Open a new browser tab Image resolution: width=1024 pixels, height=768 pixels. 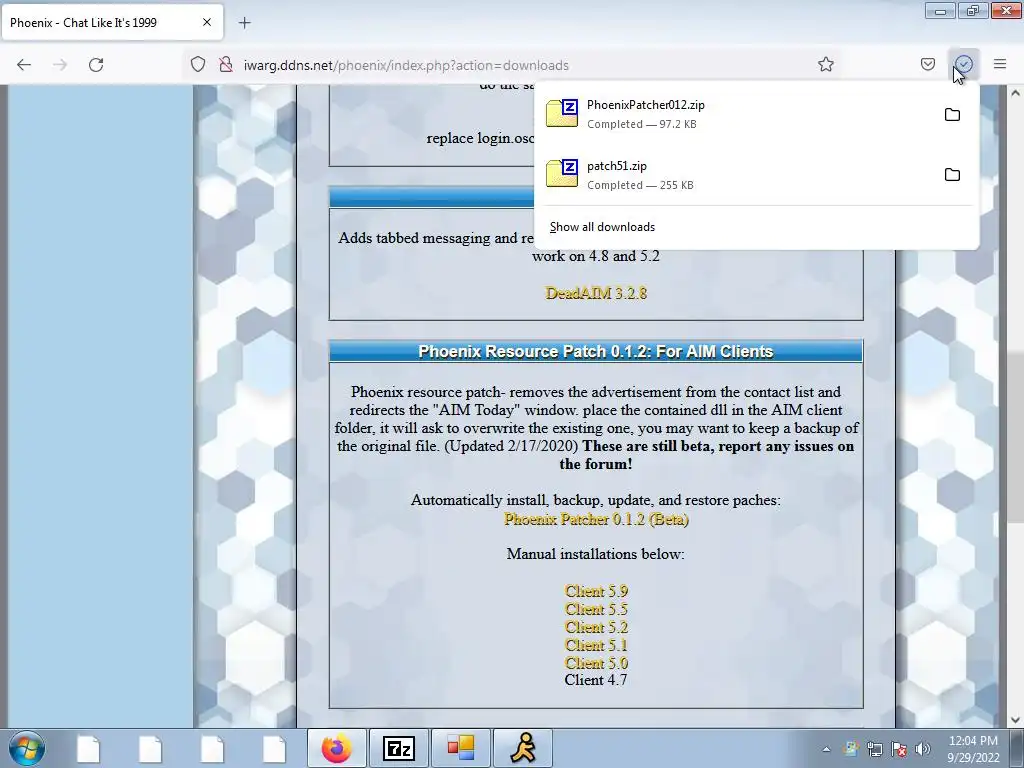point(244,23)
